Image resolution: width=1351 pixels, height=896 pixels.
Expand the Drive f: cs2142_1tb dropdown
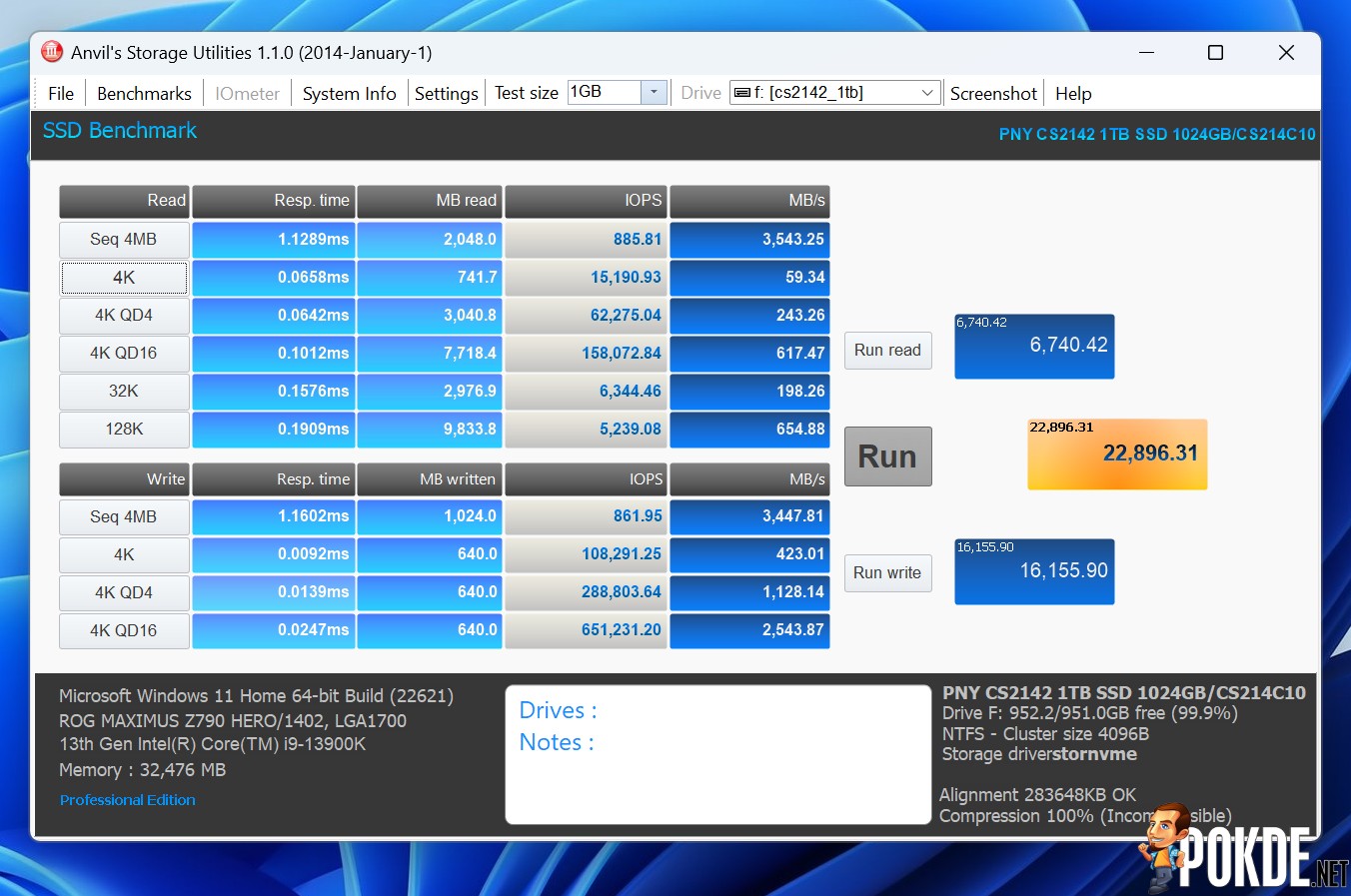tap(927, 92)
